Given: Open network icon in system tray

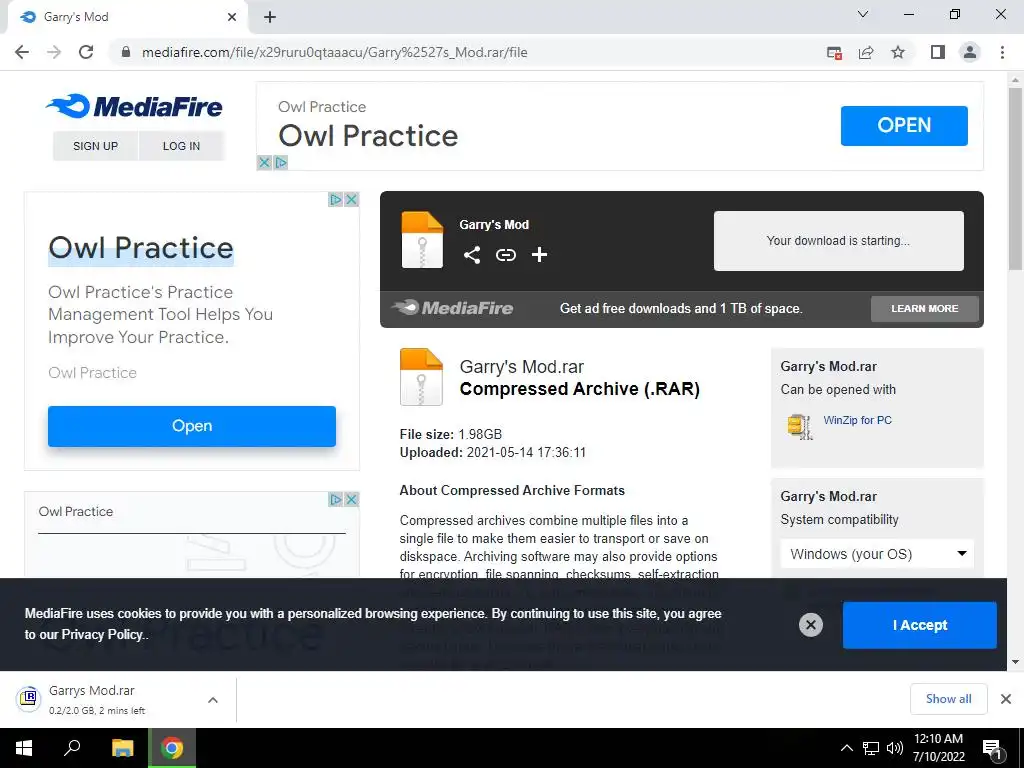Looking at the screenshot, I should pyautogui.click(x=871, y=748).
